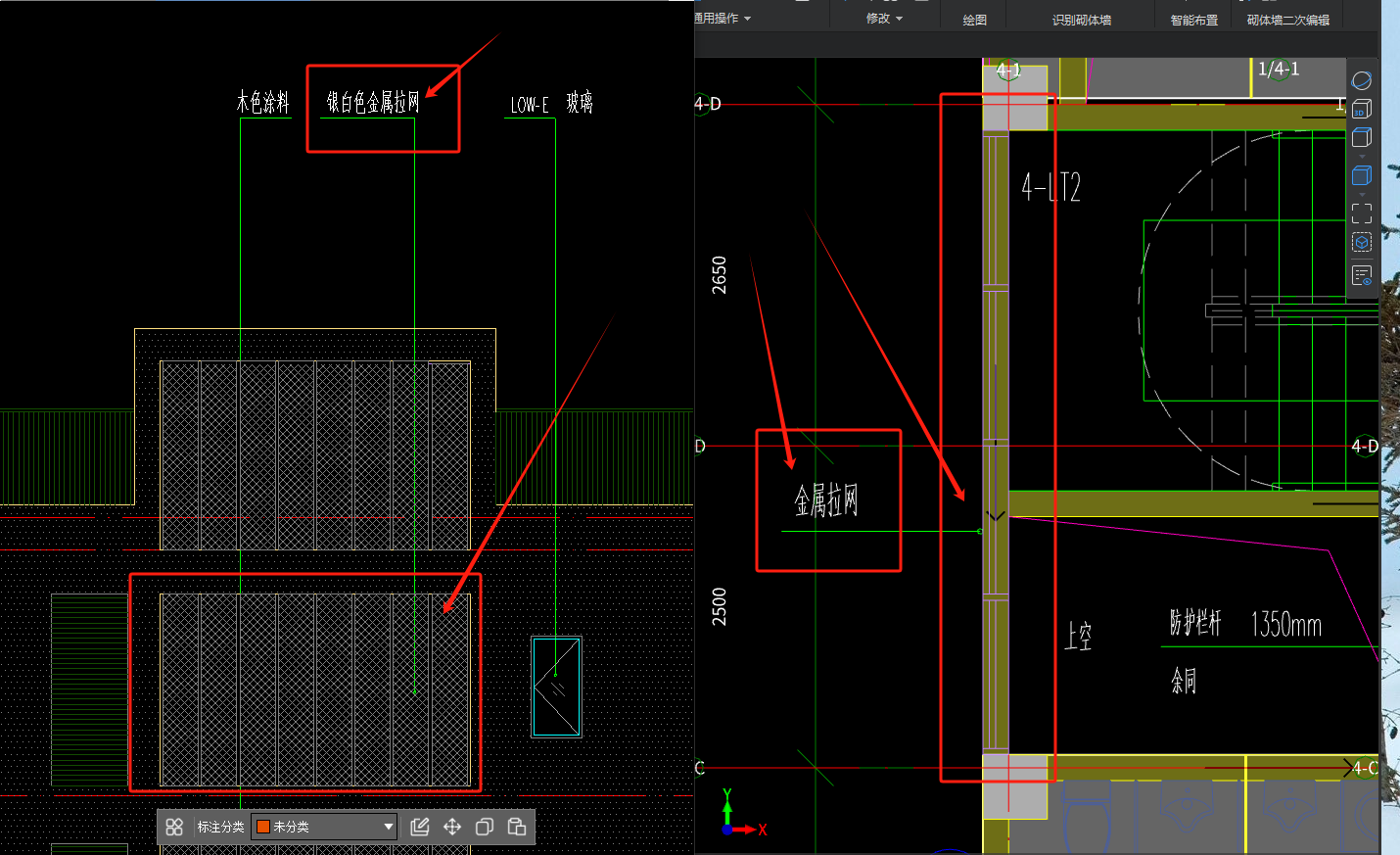The width and height of the screenshot is (1400, 855).
Task: Select the solid blue cube display icon
Action: [1362, 175]
